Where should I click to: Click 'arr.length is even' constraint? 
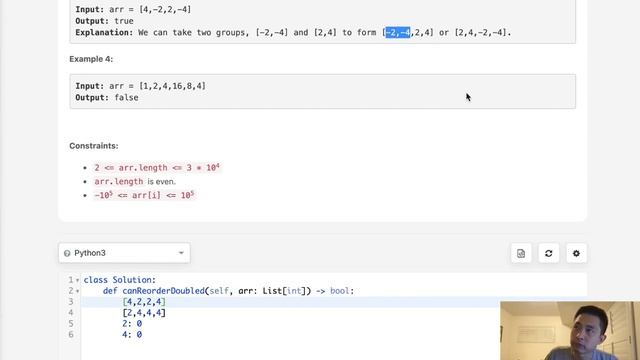135,182
